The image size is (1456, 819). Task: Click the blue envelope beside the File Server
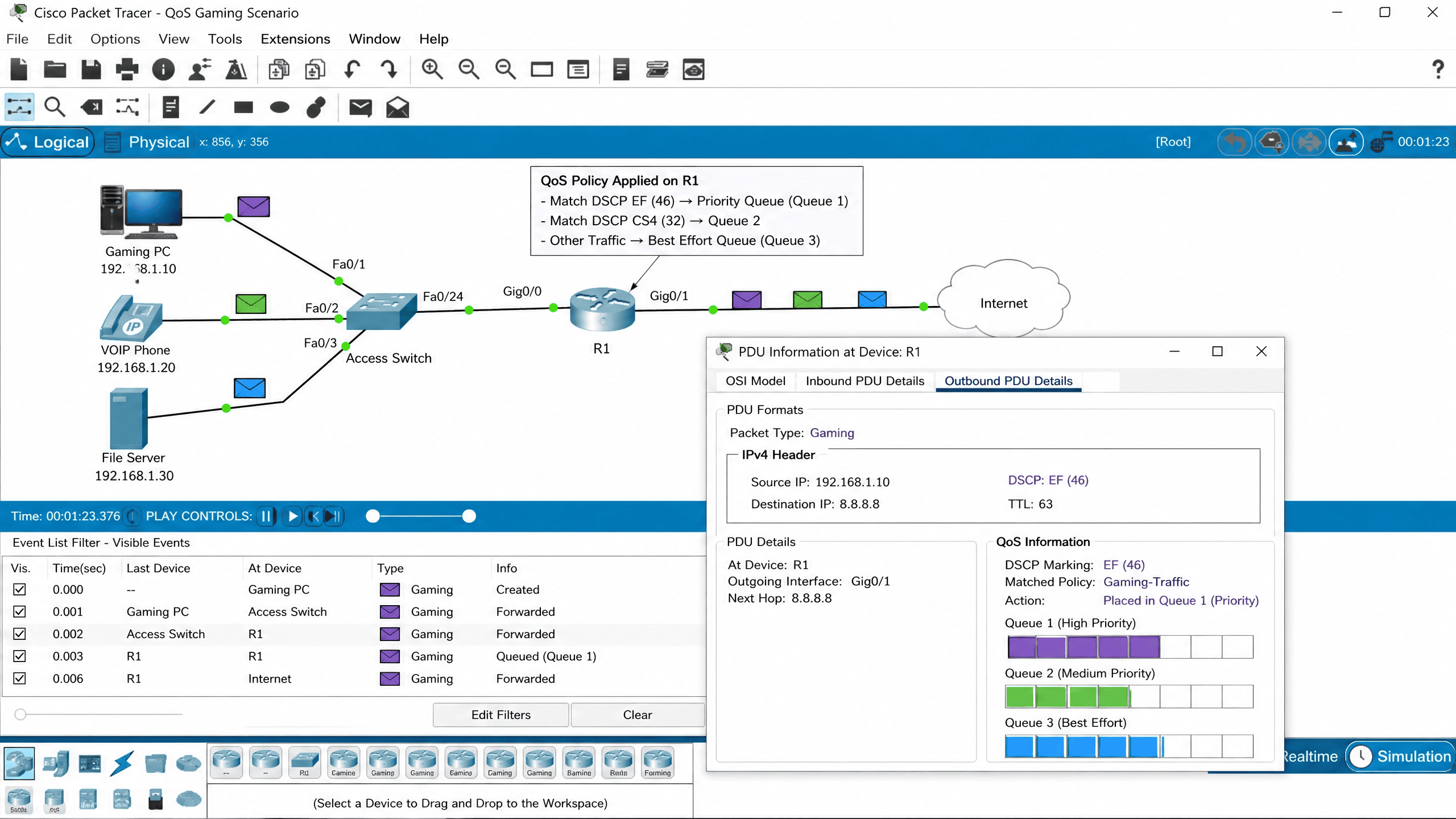(x=250, y=388)
